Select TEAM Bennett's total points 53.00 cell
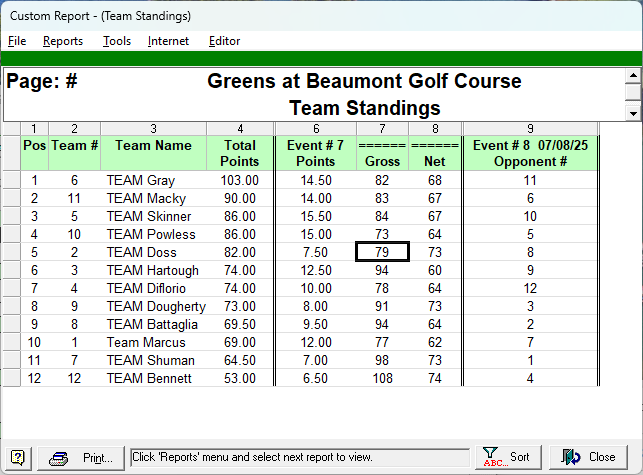Viewport: 643px width, 475px height. 240,378
